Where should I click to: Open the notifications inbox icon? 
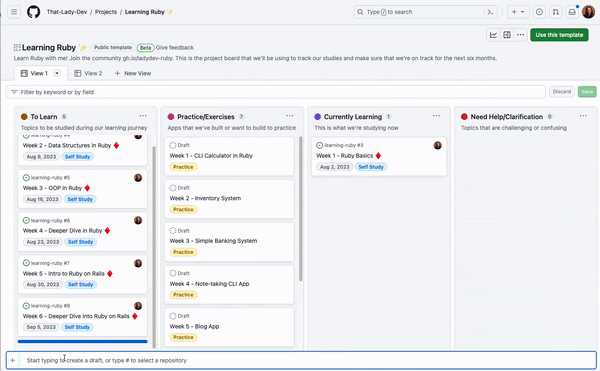[x=572, y=12]
